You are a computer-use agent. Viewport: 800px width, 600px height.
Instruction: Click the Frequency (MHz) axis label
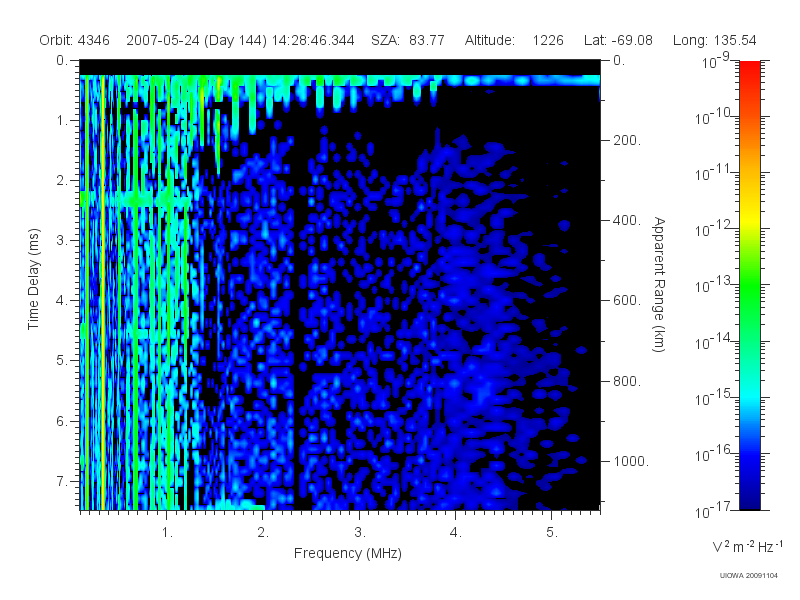[348, 553]
